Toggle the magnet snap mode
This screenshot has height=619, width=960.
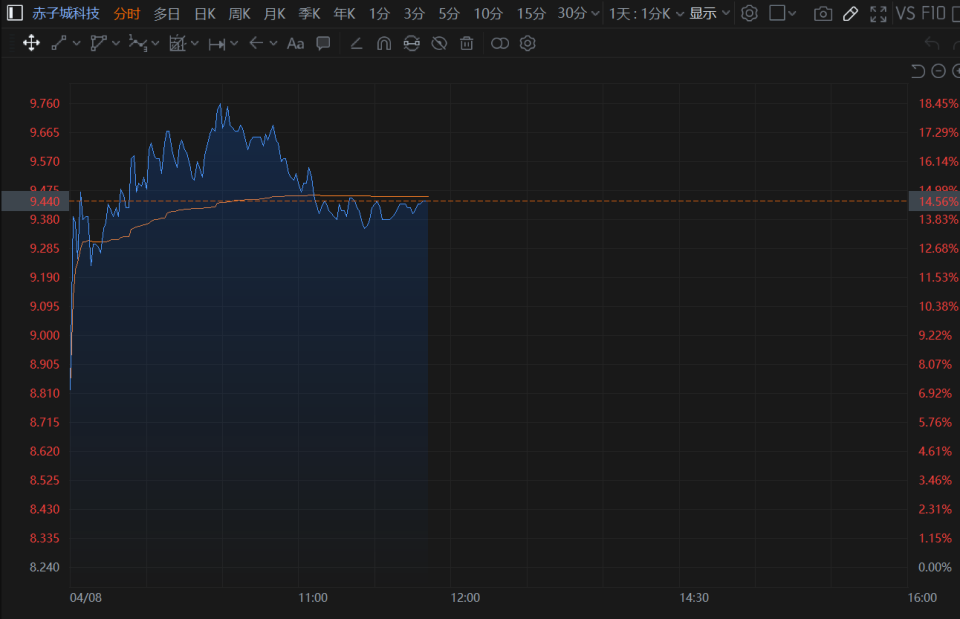[384, 43]
